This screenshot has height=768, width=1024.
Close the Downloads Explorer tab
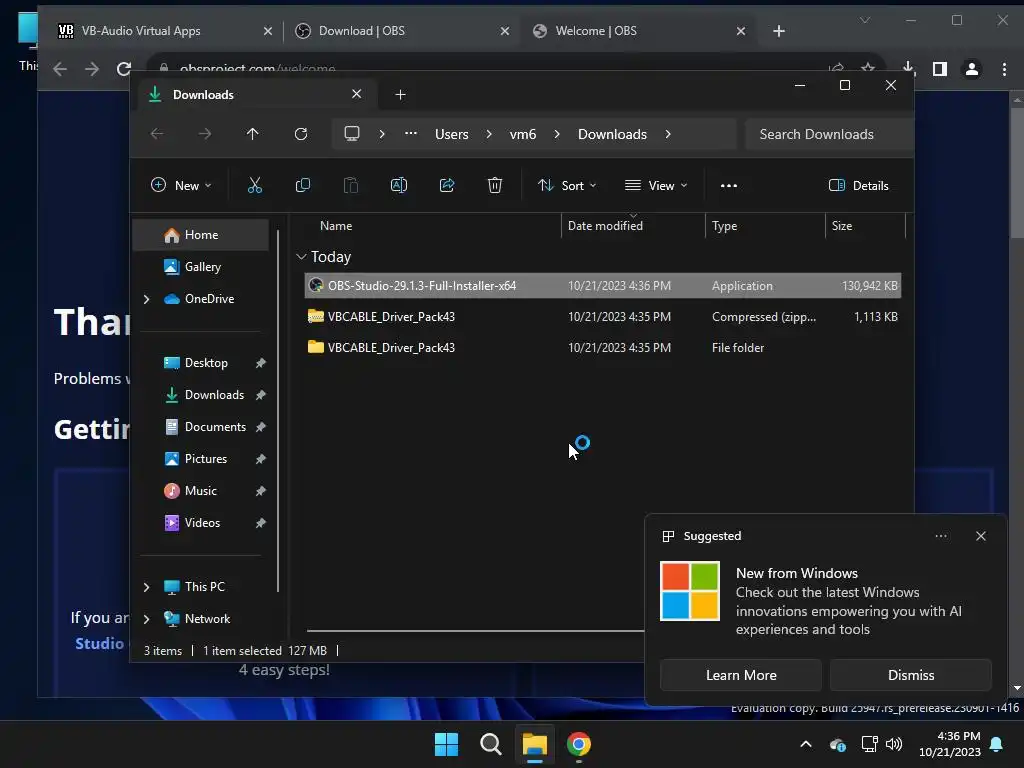357,94
